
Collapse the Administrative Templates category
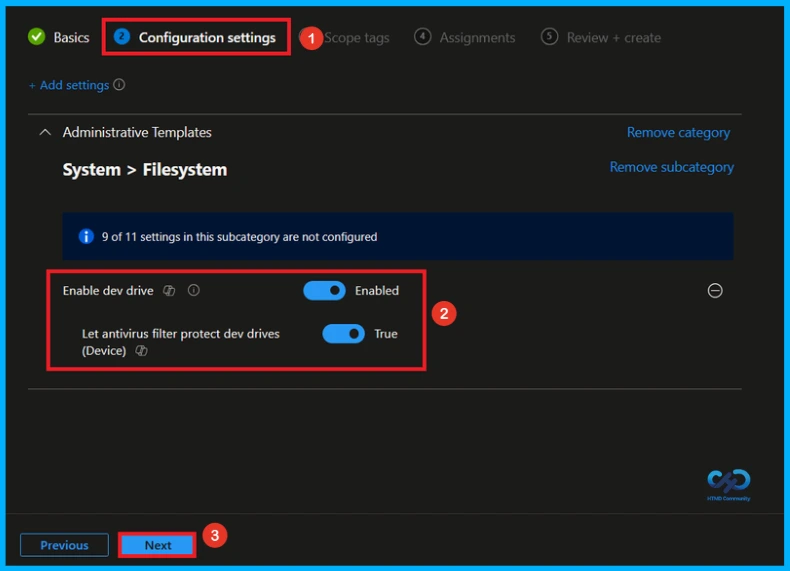point(45,133)
